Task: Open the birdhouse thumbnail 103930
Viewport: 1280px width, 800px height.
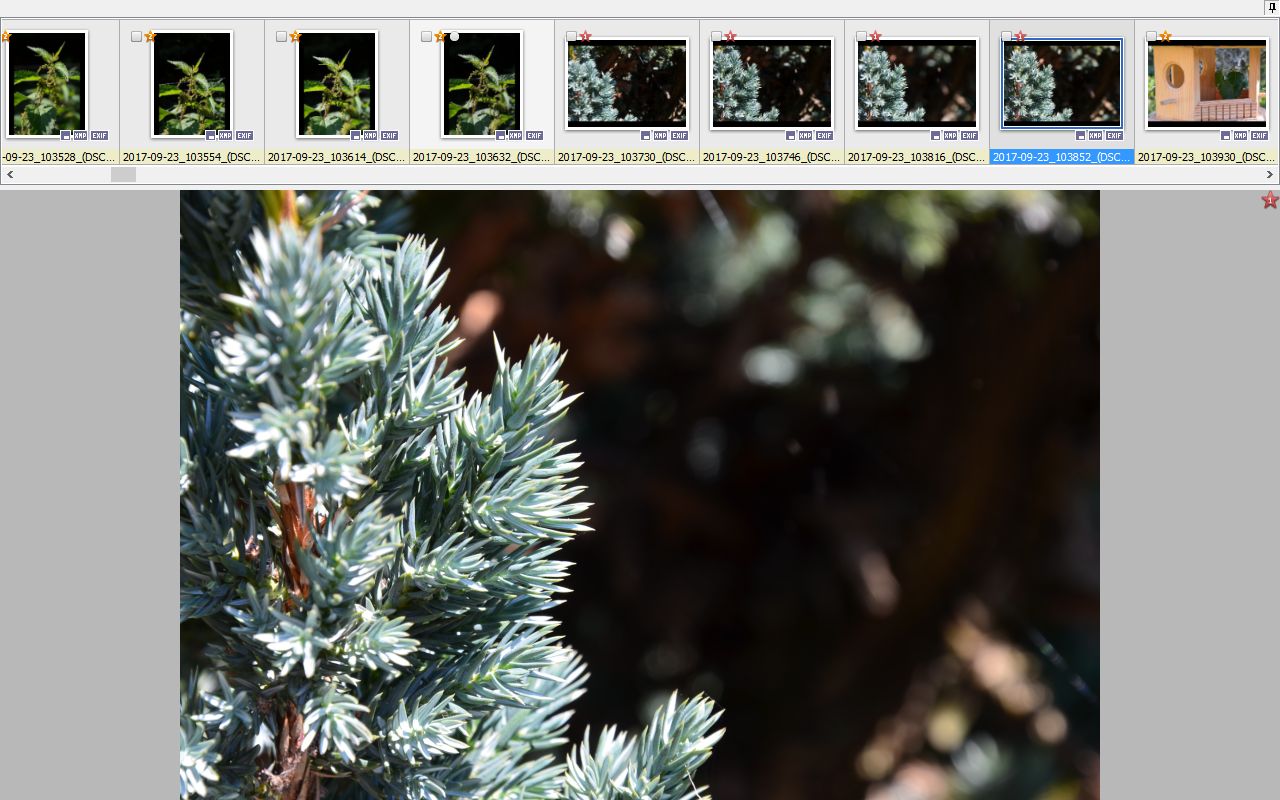Action: point(1207,84)
